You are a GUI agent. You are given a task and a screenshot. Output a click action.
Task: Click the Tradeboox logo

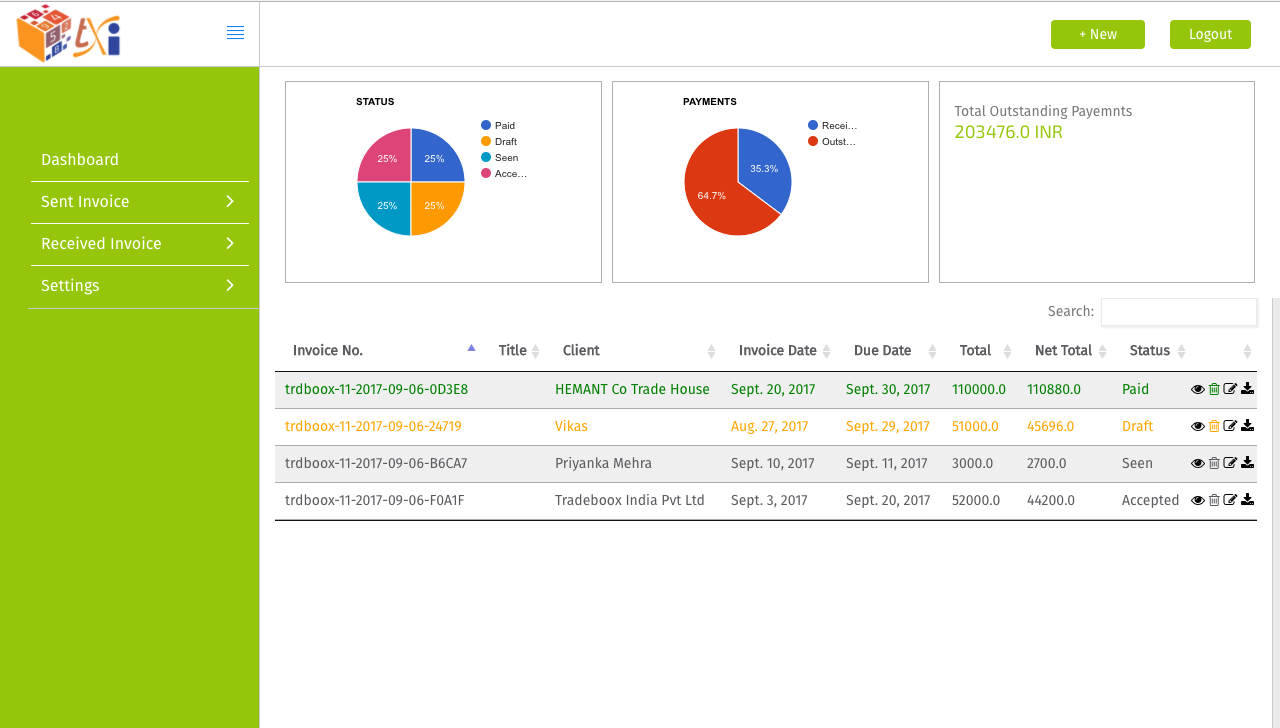pos(69,34)
